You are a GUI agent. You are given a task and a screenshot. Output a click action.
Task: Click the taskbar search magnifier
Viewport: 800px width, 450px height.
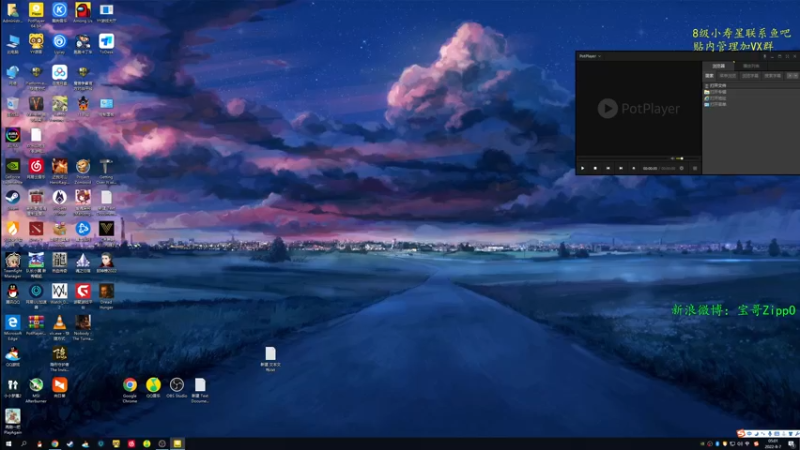tap(23, 444)
